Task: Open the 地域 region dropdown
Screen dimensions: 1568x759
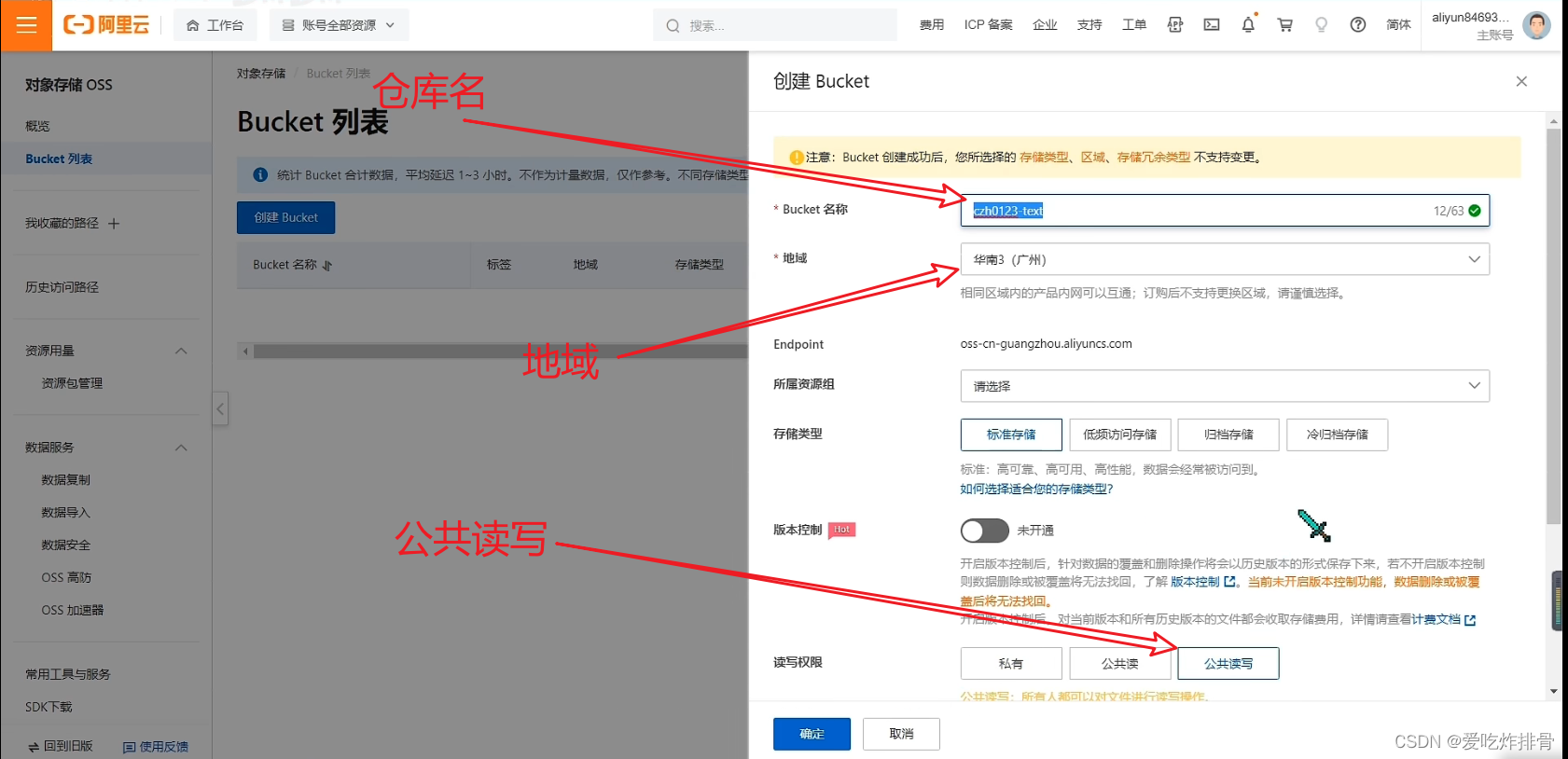Action: tap(1225, 259)
